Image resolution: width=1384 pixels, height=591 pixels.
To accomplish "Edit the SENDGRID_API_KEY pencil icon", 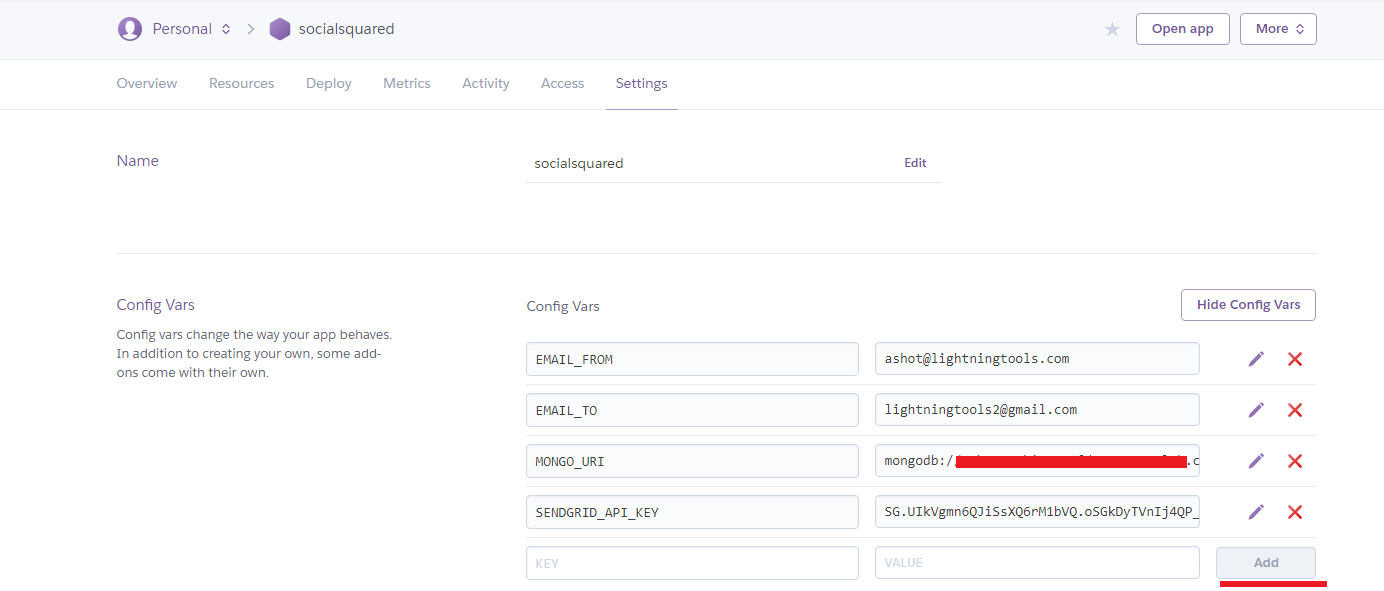I will [x=1256, y=512].
